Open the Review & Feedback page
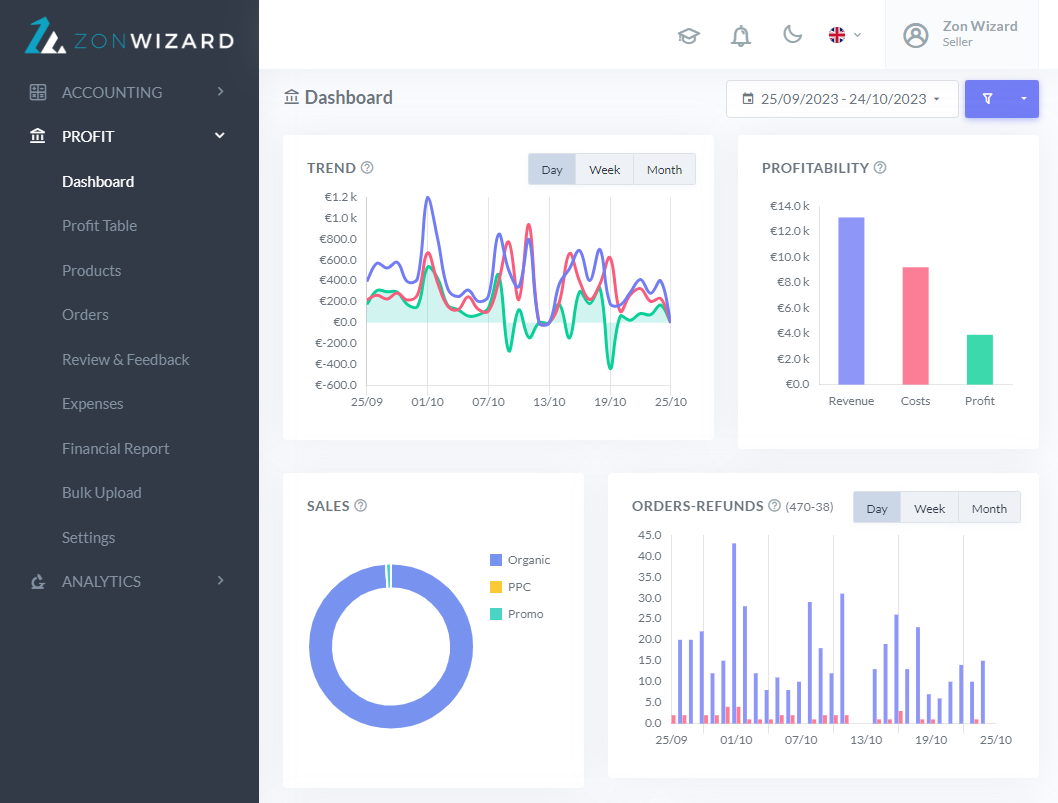 (126, 359)
